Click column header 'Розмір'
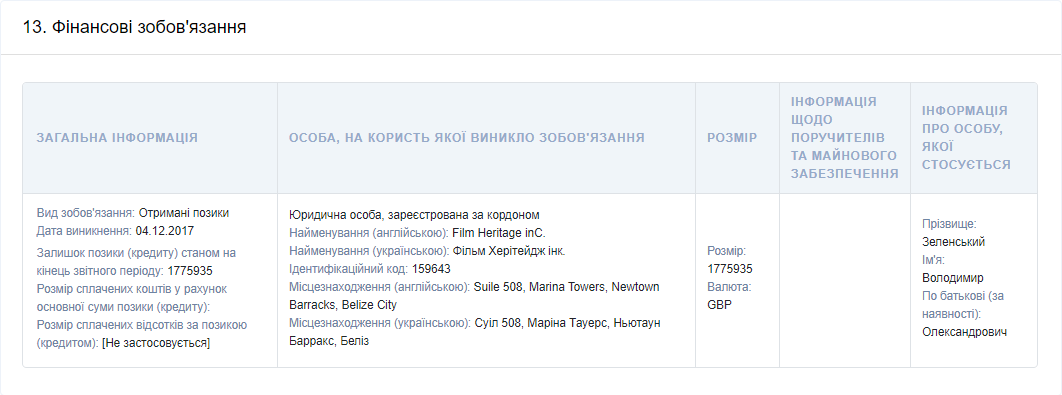 point(732,138)
